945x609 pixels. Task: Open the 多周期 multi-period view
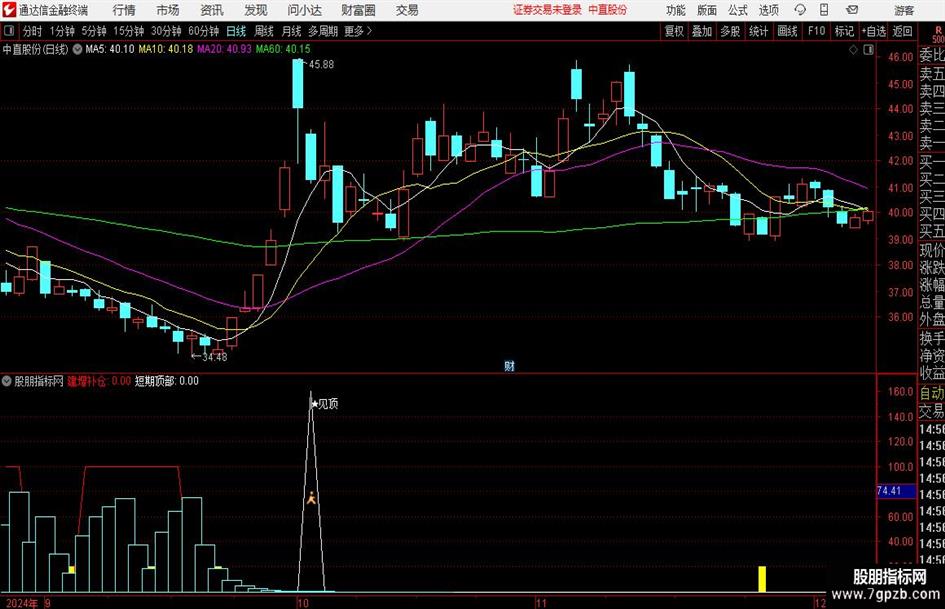pyautogui.click(x=322, y=31)
